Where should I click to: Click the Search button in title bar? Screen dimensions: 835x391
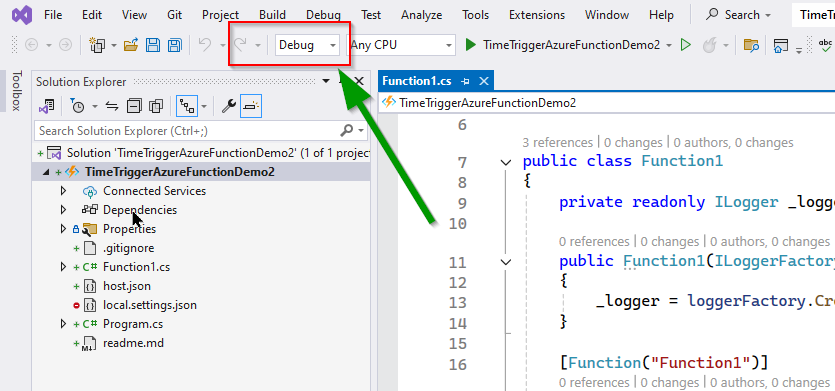739,15
